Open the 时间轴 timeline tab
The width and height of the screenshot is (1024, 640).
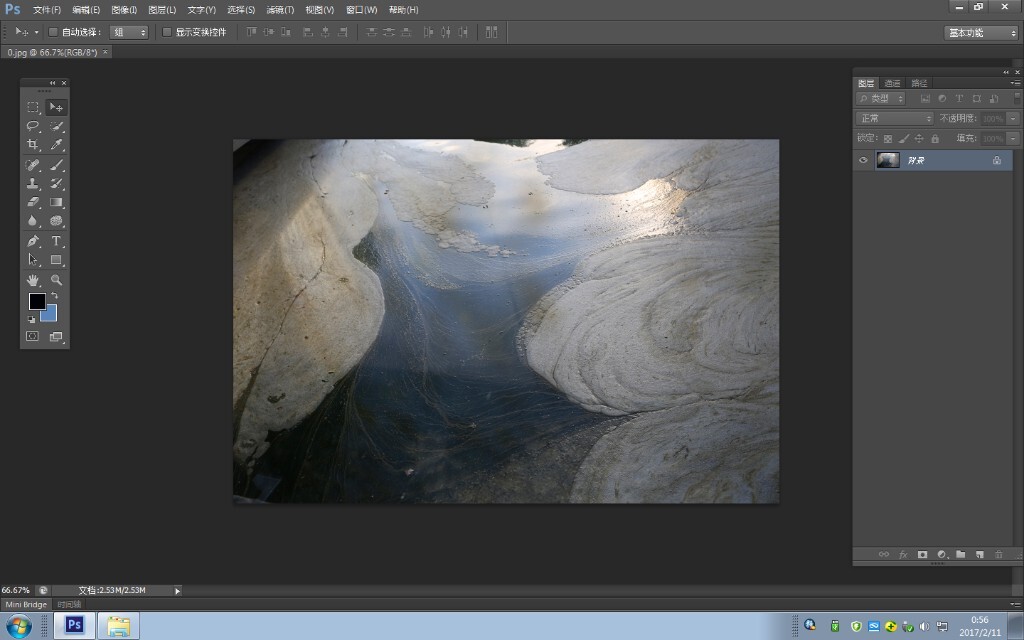[x=69, y=605]
